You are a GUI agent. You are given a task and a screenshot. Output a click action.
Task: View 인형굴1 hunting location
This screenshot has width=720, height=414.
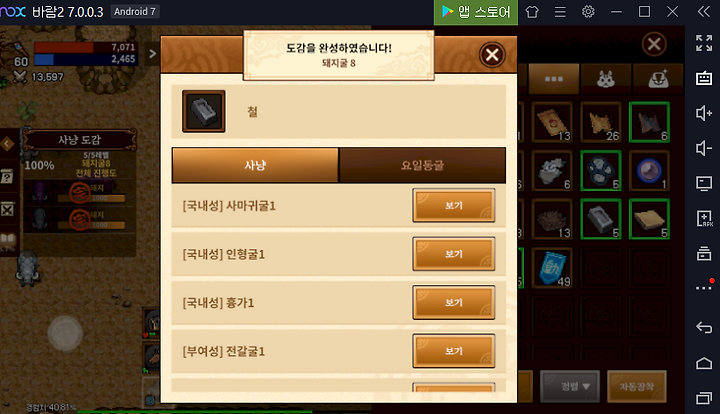(x=454, y=254)
